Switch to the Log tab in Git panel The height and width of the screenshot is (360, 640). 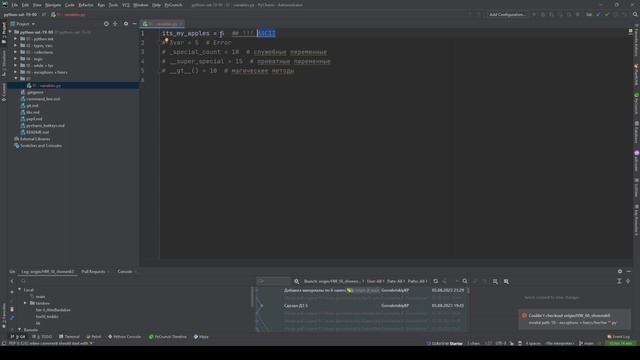click(48, 271)
